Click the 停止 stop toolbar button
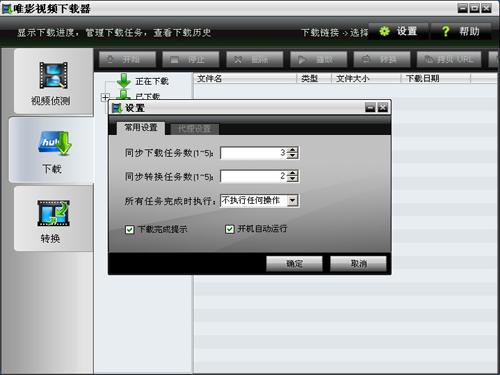Screen dimensions: 500x375 click(191, 60)
